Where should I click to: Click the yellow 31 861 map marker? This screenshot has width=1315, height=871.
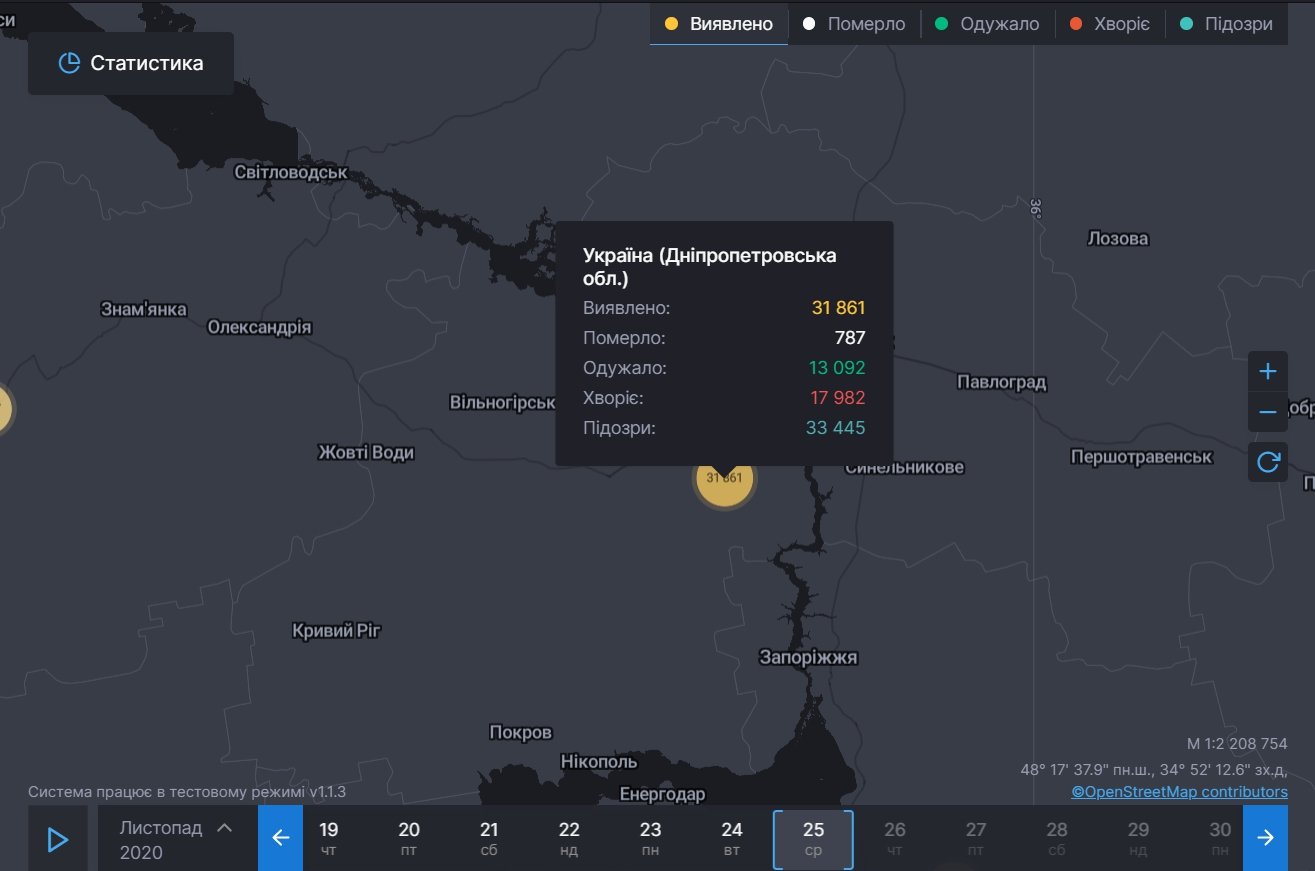(725, 480)
